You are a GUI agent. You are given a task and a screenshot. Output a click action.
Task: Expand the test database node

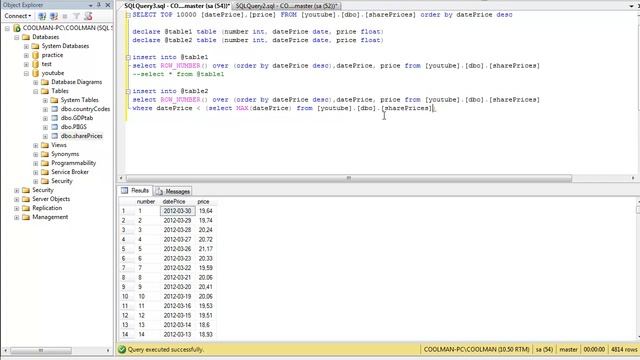pos(26,64)
